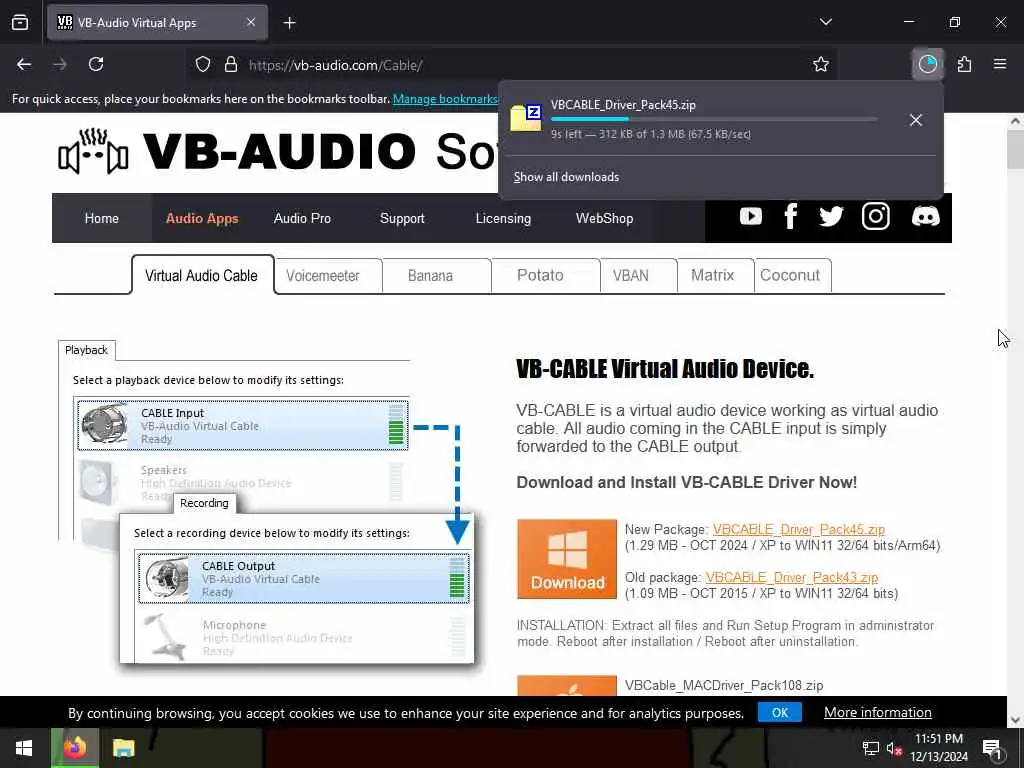
Task: Open the VB-Audio Instagram icon
Action: (875, 216)
